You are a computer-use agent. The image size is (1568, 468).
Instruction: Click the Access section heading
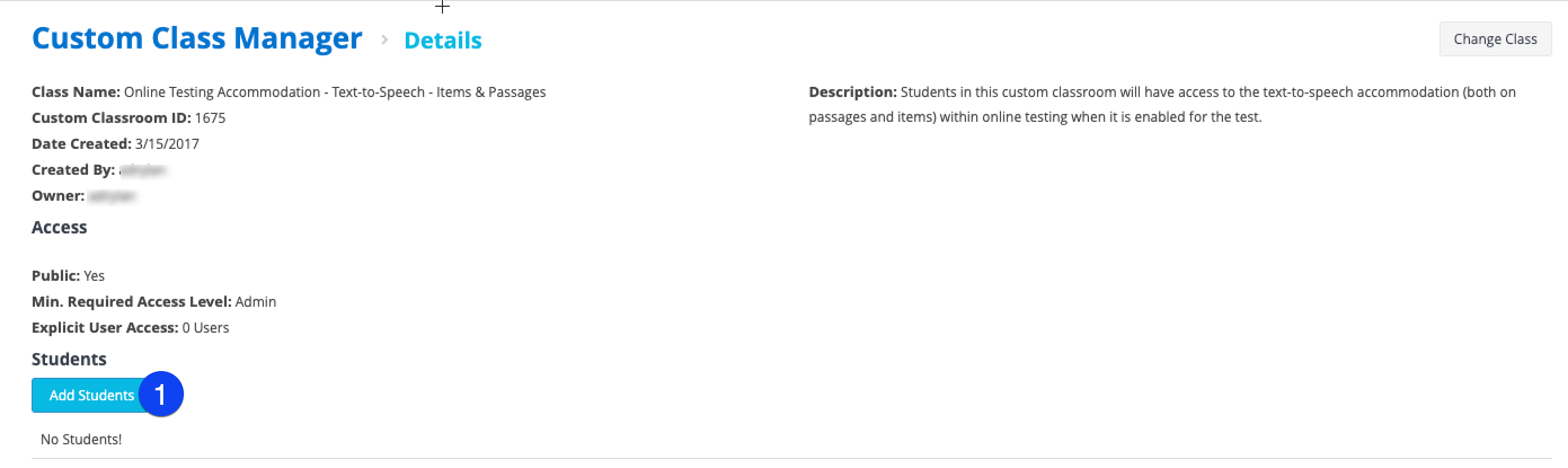(59, 227)
